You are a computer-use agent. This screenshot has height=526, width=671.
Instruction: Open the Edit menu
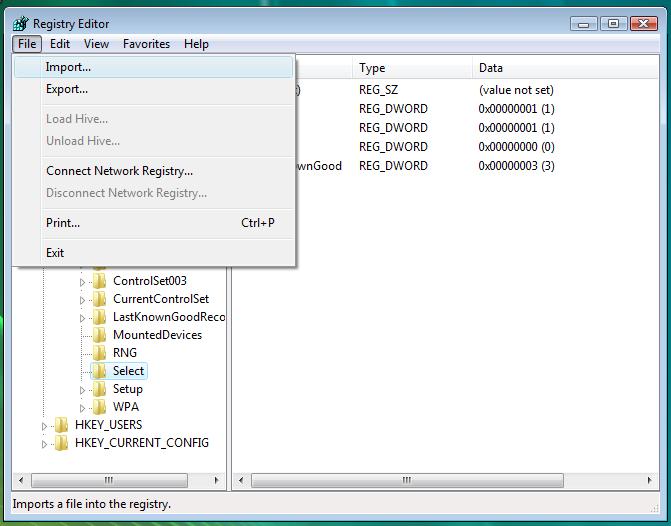click(59, 44)
